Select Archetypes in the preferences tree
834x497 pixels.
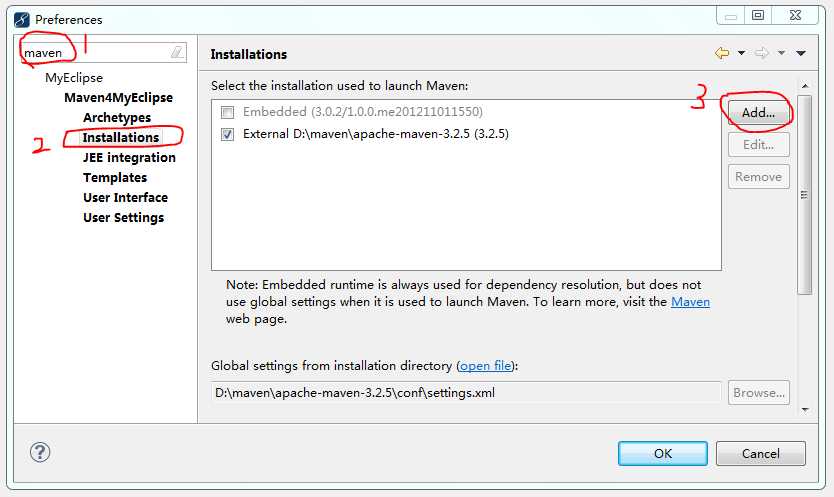pos(117,118)
